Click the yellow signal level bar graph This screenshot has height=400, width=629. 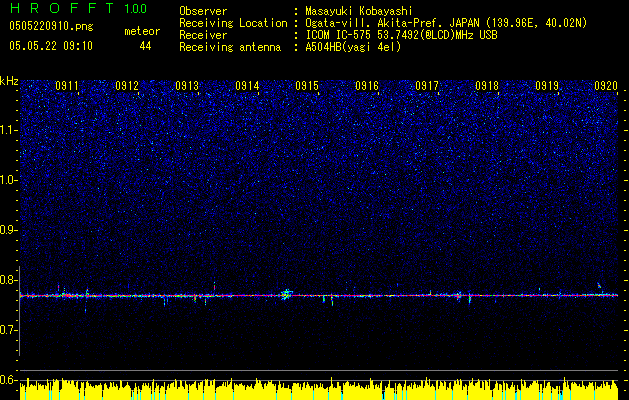319,389
